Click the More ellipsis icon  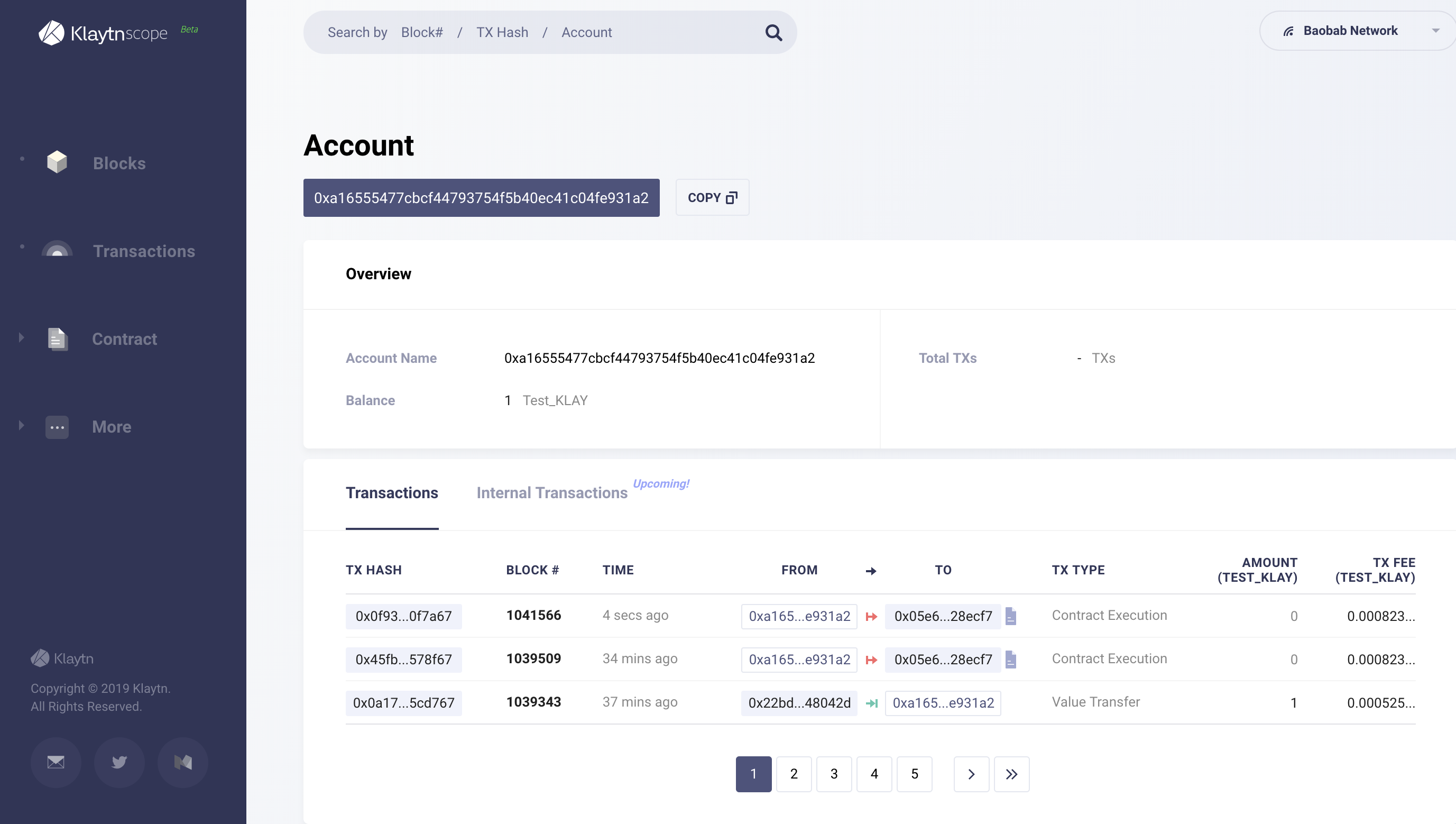(x=57, y=427)
